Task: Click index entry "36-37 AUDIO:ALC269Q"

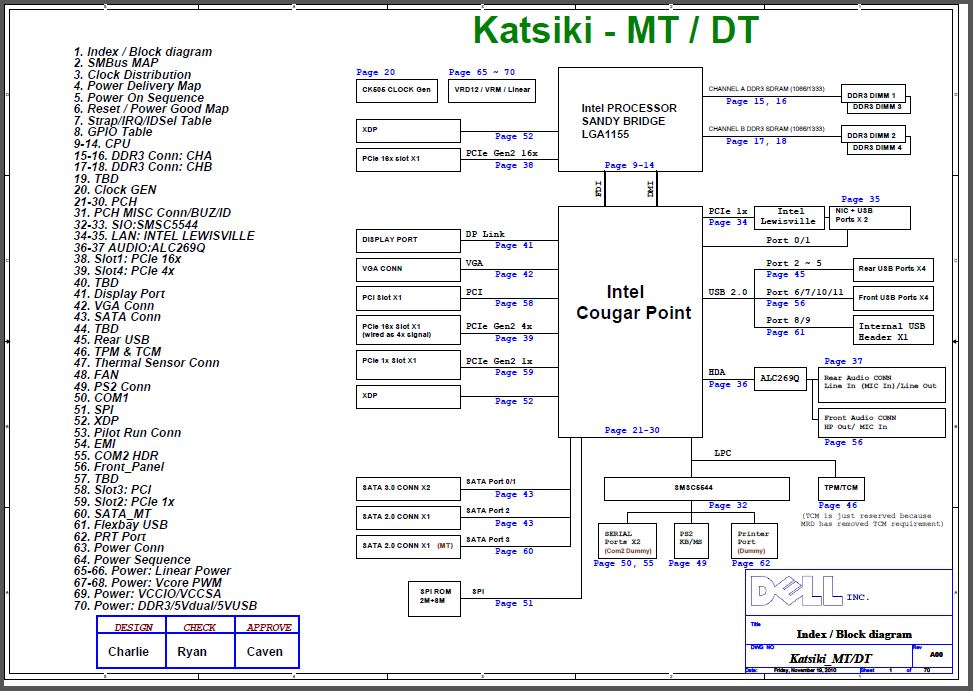Action: pos(140,247)
